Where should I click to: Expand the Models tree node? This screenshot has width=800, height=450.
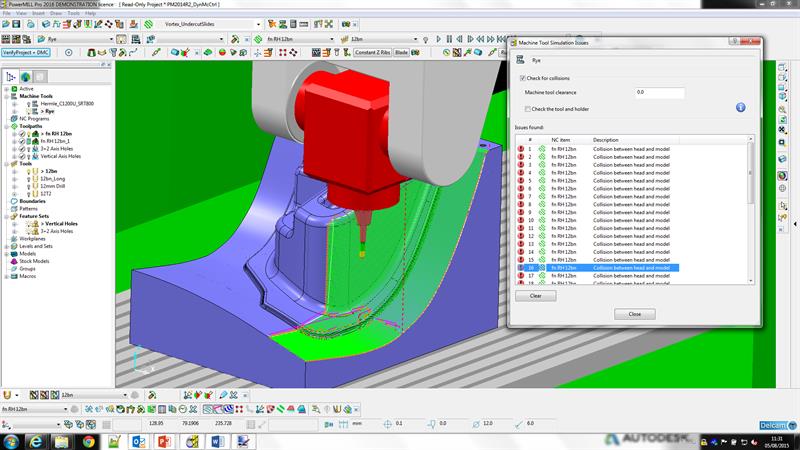[x=7, y=254]
